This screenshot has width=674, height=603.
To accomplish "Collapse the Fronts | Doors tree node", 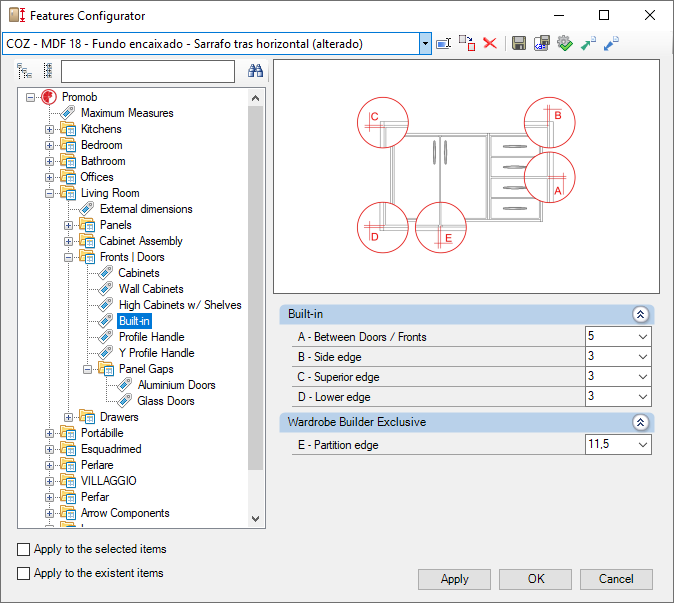I will (68, 257).
